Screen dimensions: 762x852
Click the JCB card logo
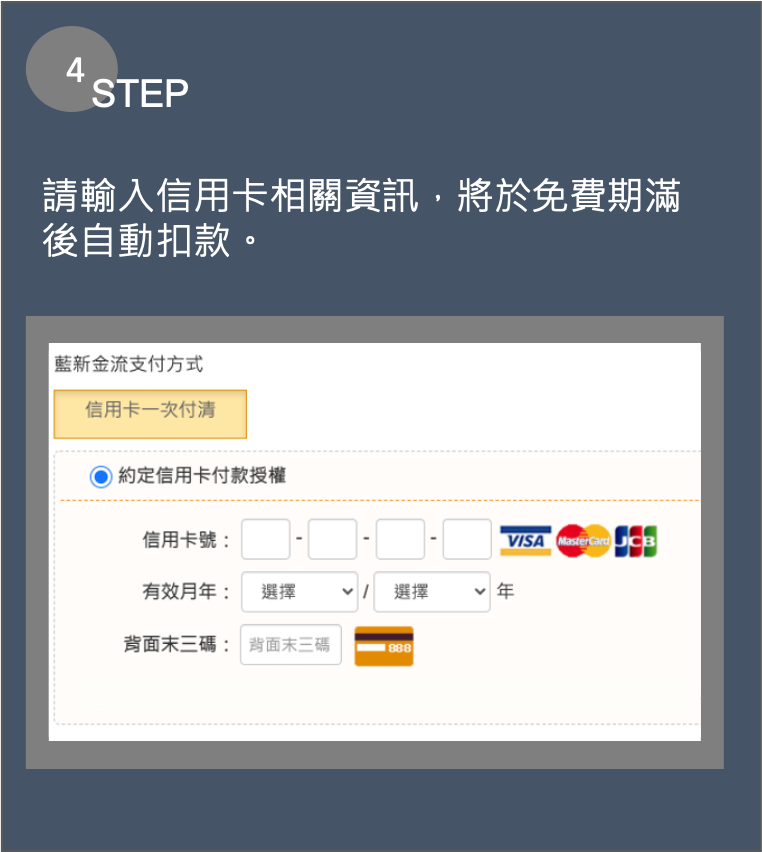(635, 541)
